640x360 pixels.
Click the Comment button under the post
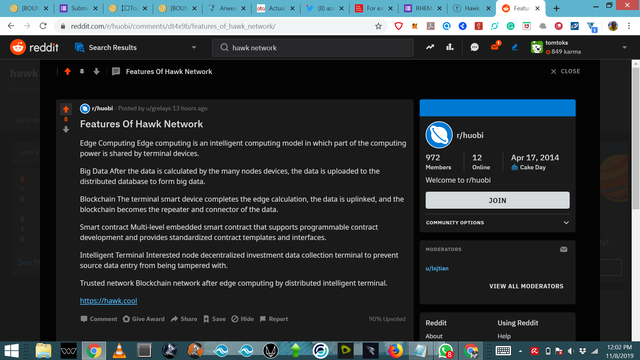(99, 319)
